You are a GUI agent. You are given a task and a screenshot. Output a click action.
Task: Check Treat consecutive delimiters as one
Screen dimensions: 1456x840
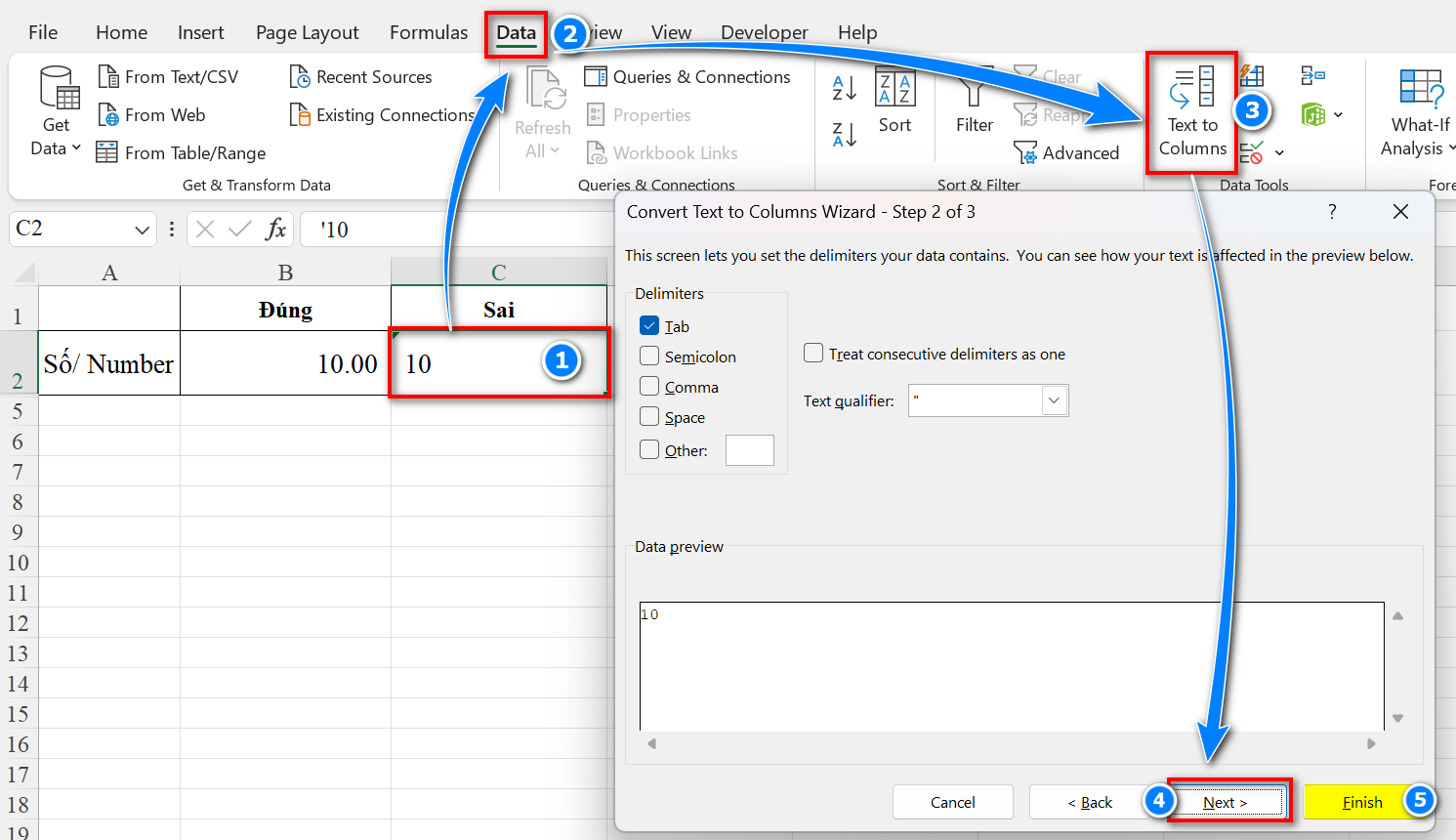click(x=813, y=354)
